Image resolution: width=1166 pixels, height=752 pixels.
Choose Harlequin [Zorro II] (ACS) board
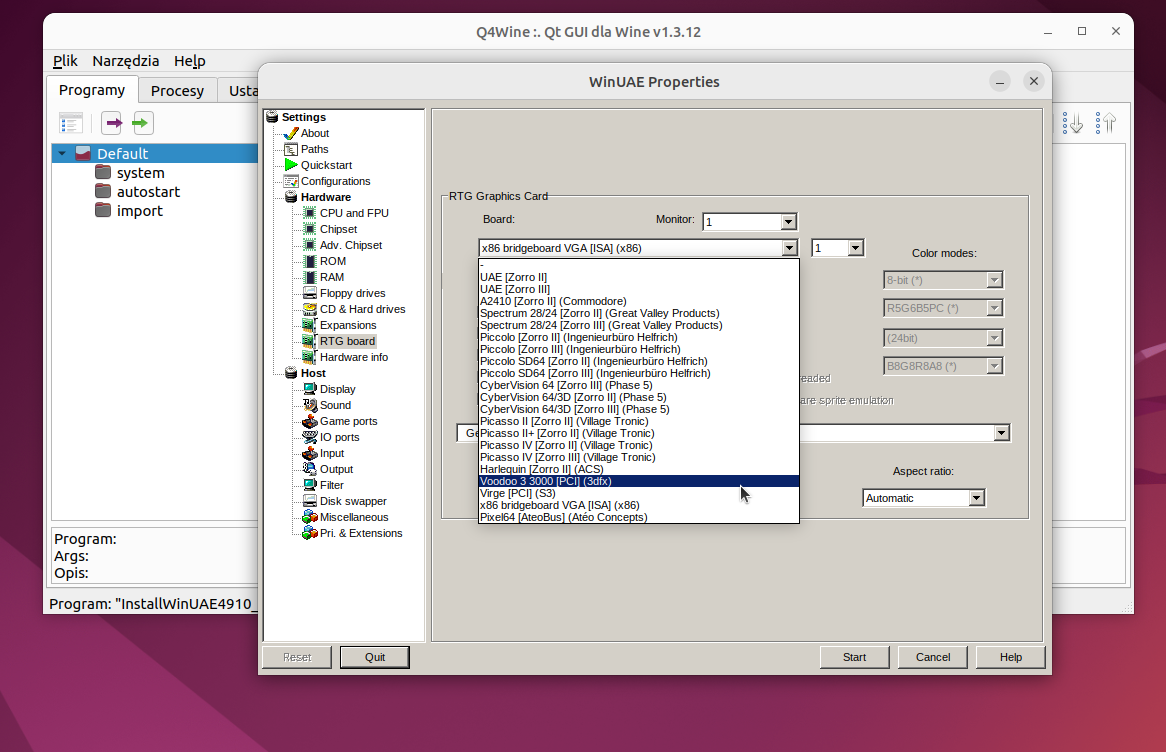pos(639,469)
